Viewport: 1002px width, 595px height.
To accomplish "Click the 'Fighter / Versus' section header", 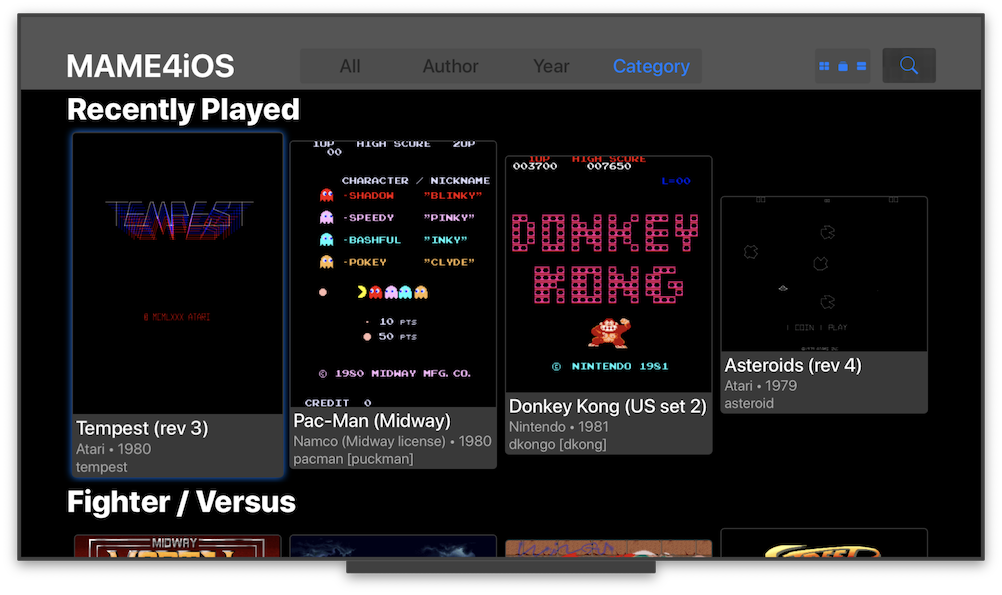I will 181,502.
